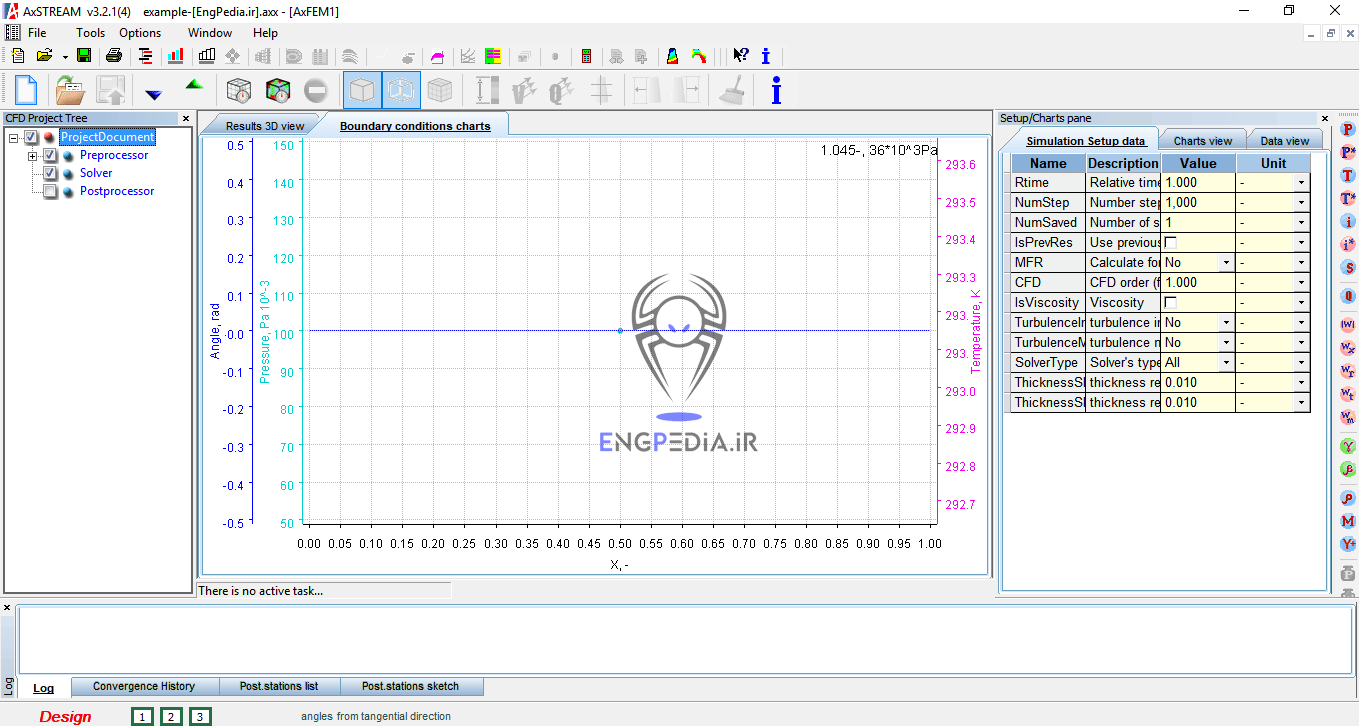Image resolution: width=1359 pixels, height=726 pixels.
Task: Collapse the ProjectDocument tree node
Action: pyautogui.click(x=14, y=137)
